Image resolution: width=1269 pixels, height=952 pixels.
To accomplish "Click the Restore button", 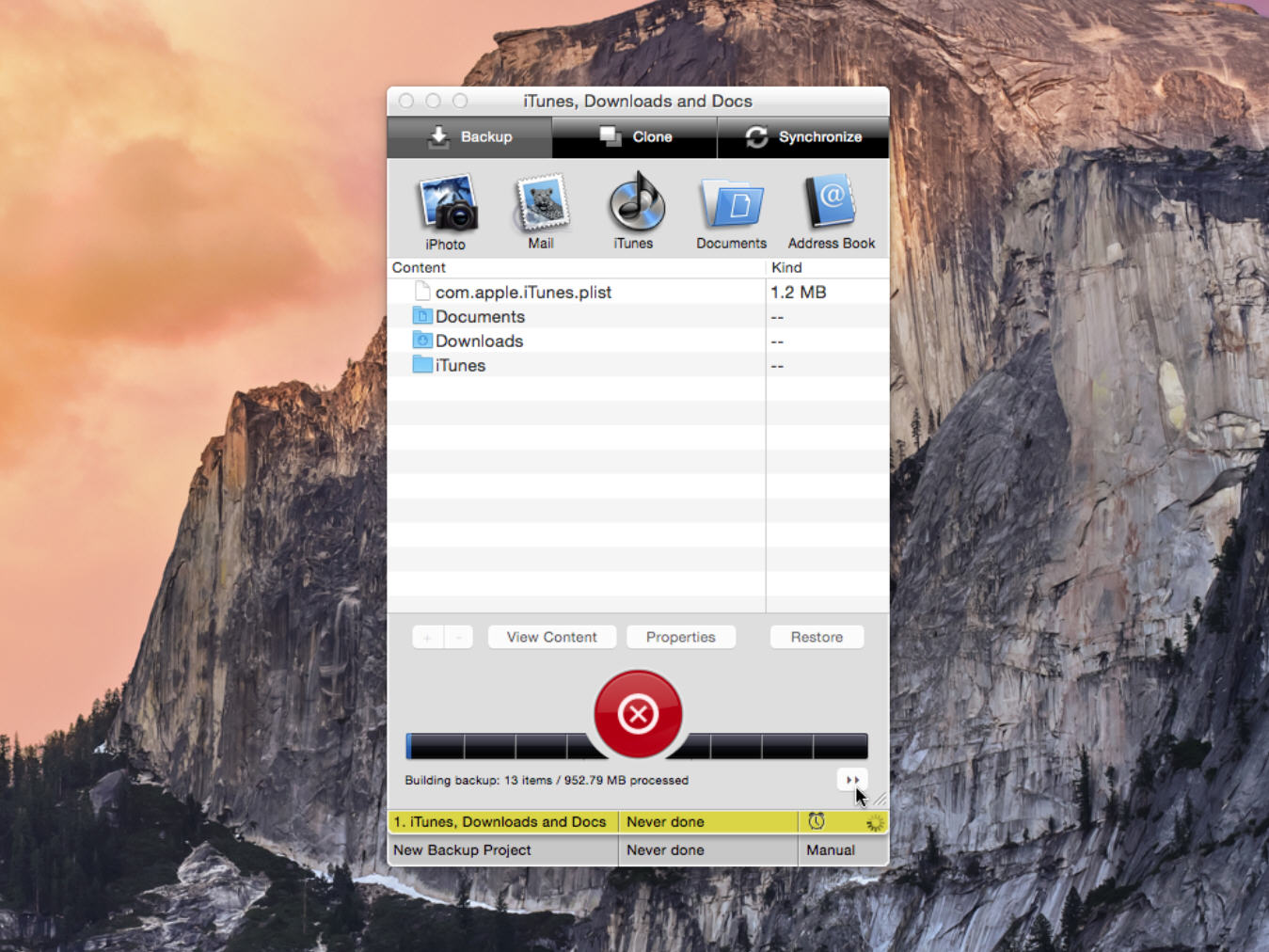I will pos(817,637).
